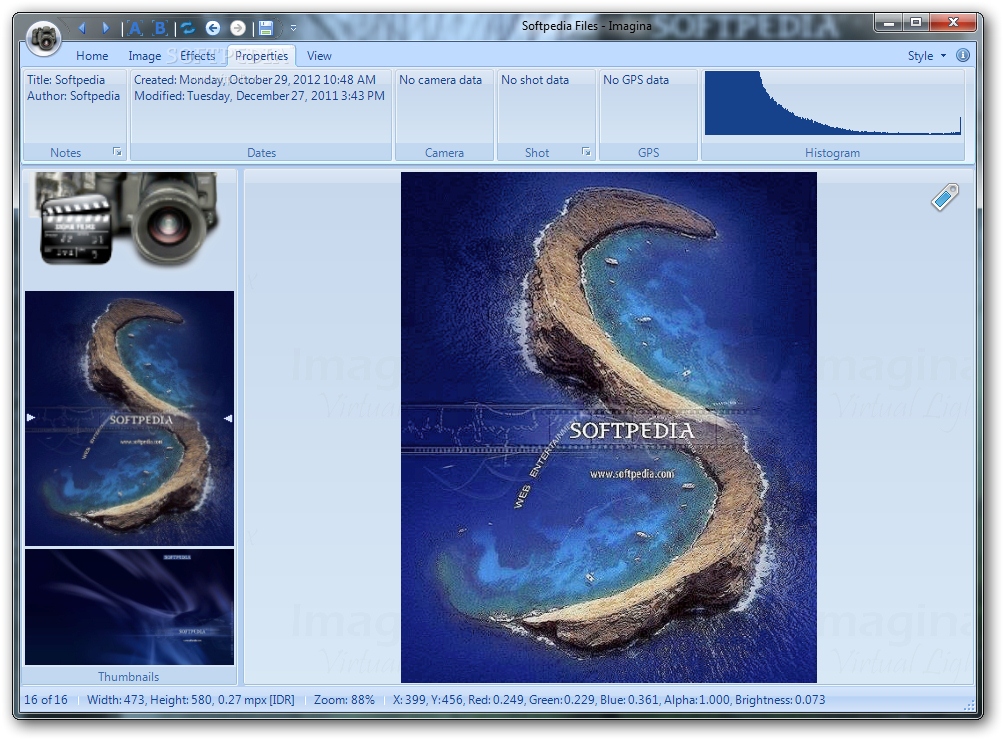Click the refresh arrows icon
The image size is (1004, 740).
coord(188,28)
